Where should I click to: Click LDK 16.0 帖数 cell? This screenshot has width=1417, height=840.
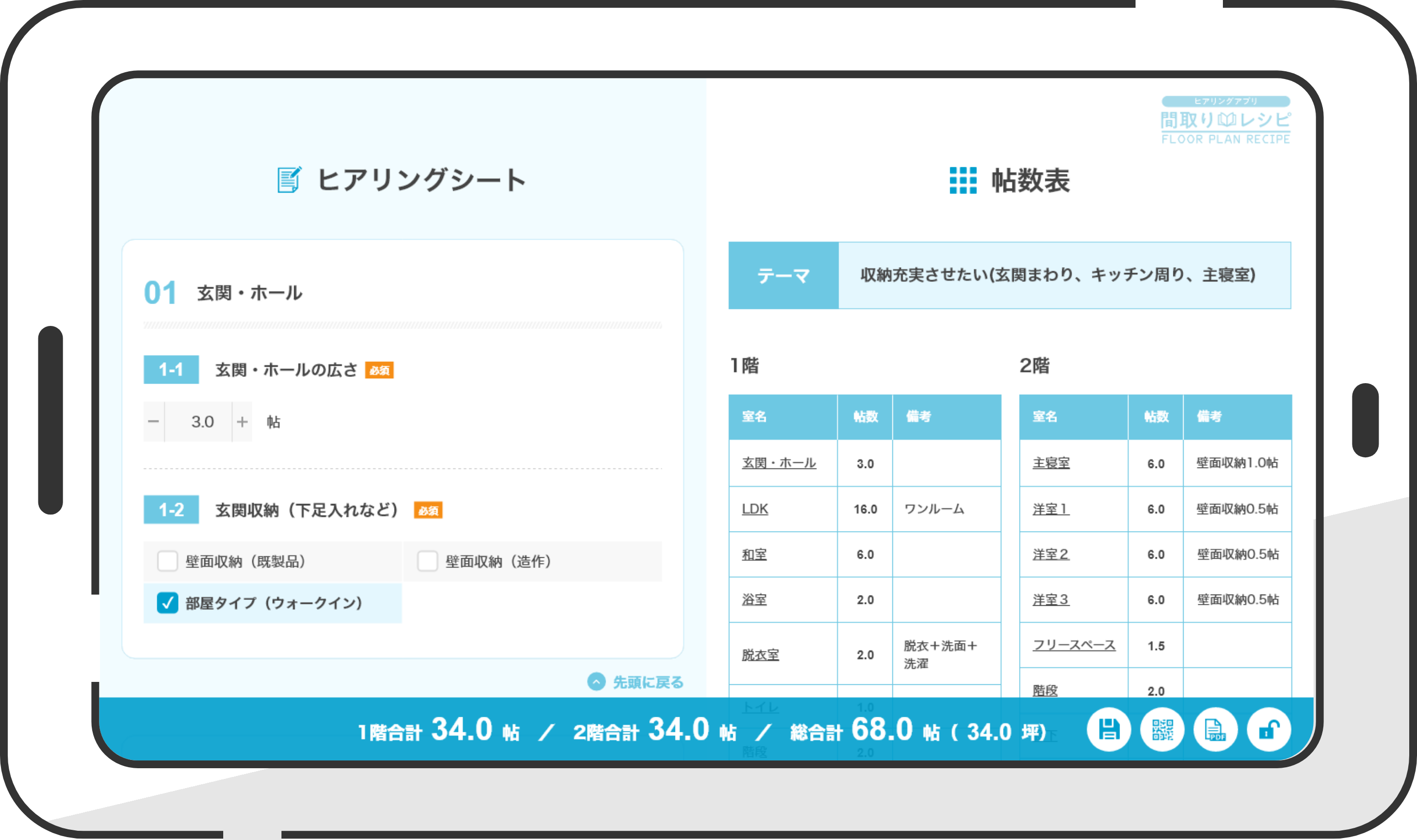(865, 509)
